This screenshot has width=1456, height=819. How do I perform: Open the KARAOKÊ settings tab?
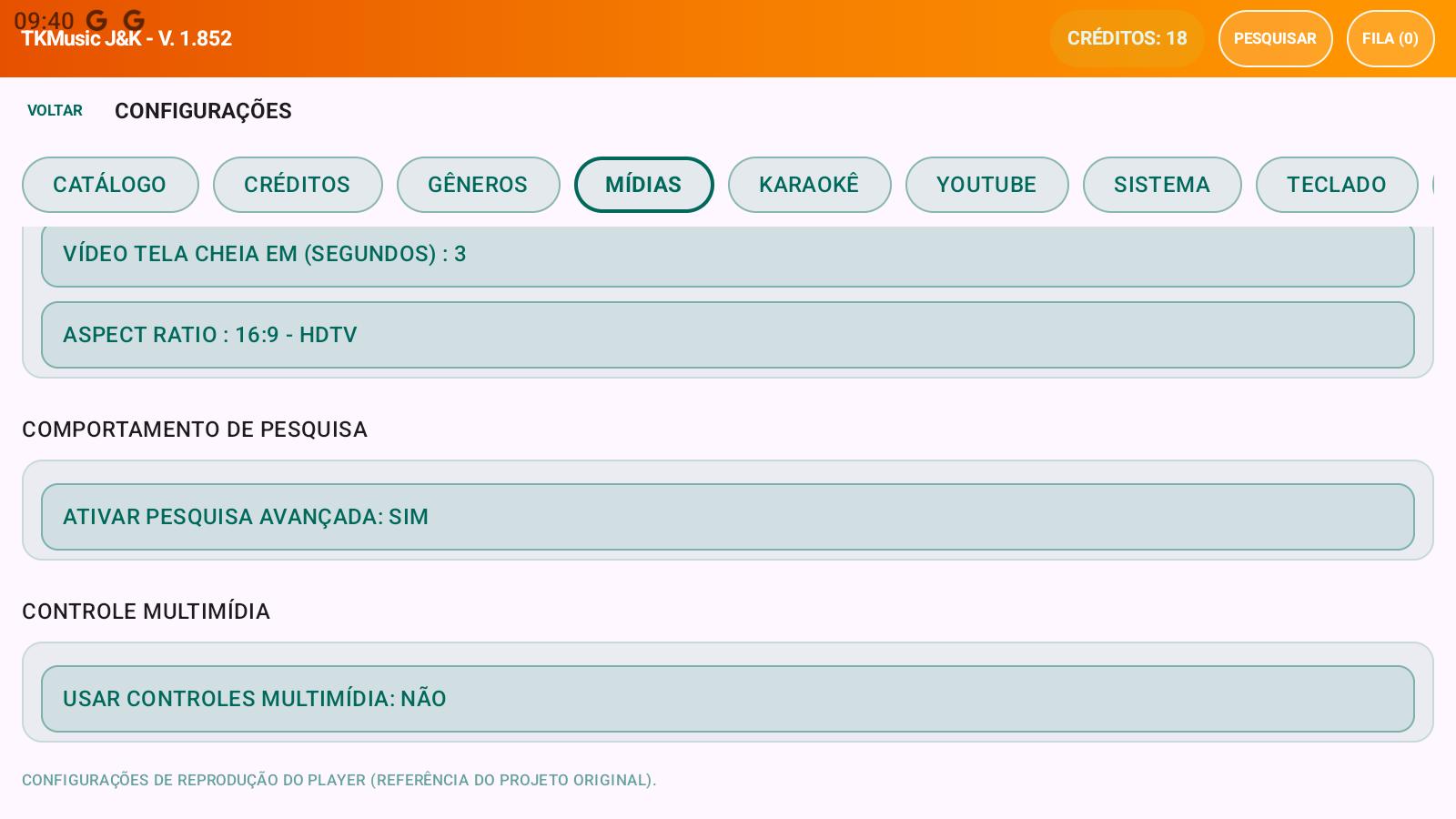809,185
